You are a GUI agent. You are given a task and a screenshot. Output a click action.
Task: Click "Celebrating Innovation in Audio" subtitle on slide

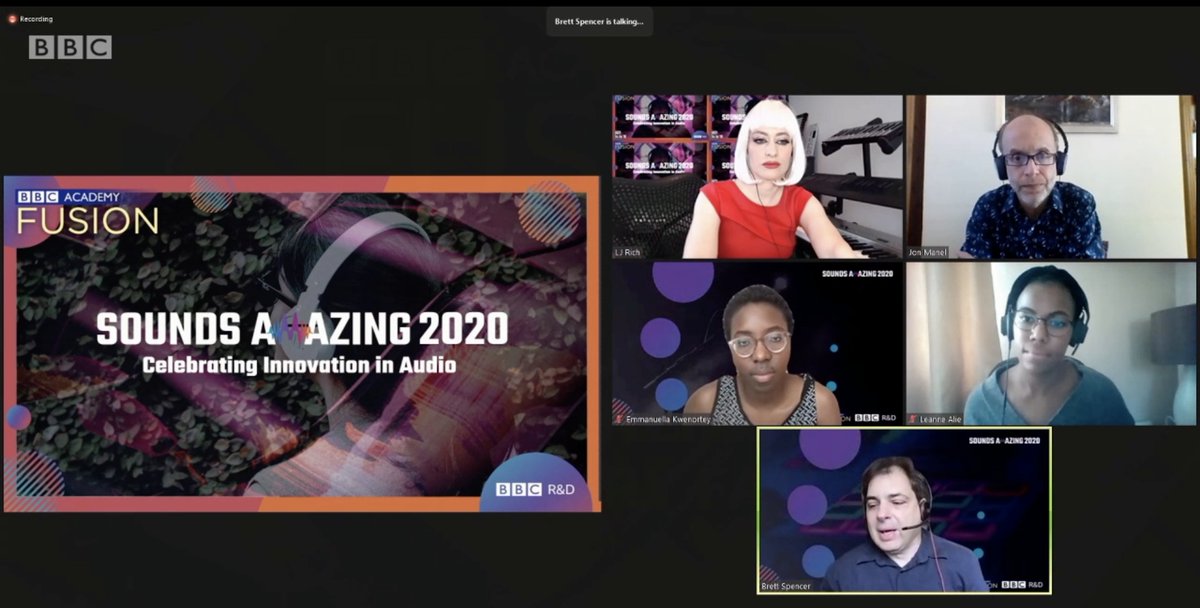(x=299, y=365)
